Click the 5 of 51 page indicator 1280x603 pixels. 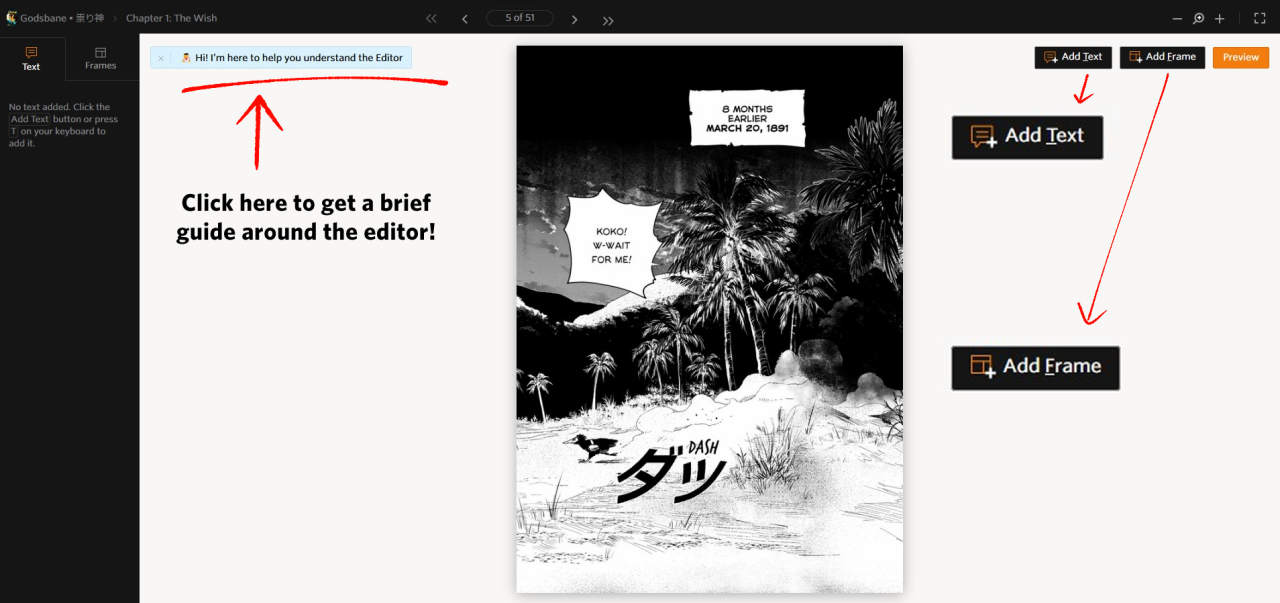click(x=520, y=18)
